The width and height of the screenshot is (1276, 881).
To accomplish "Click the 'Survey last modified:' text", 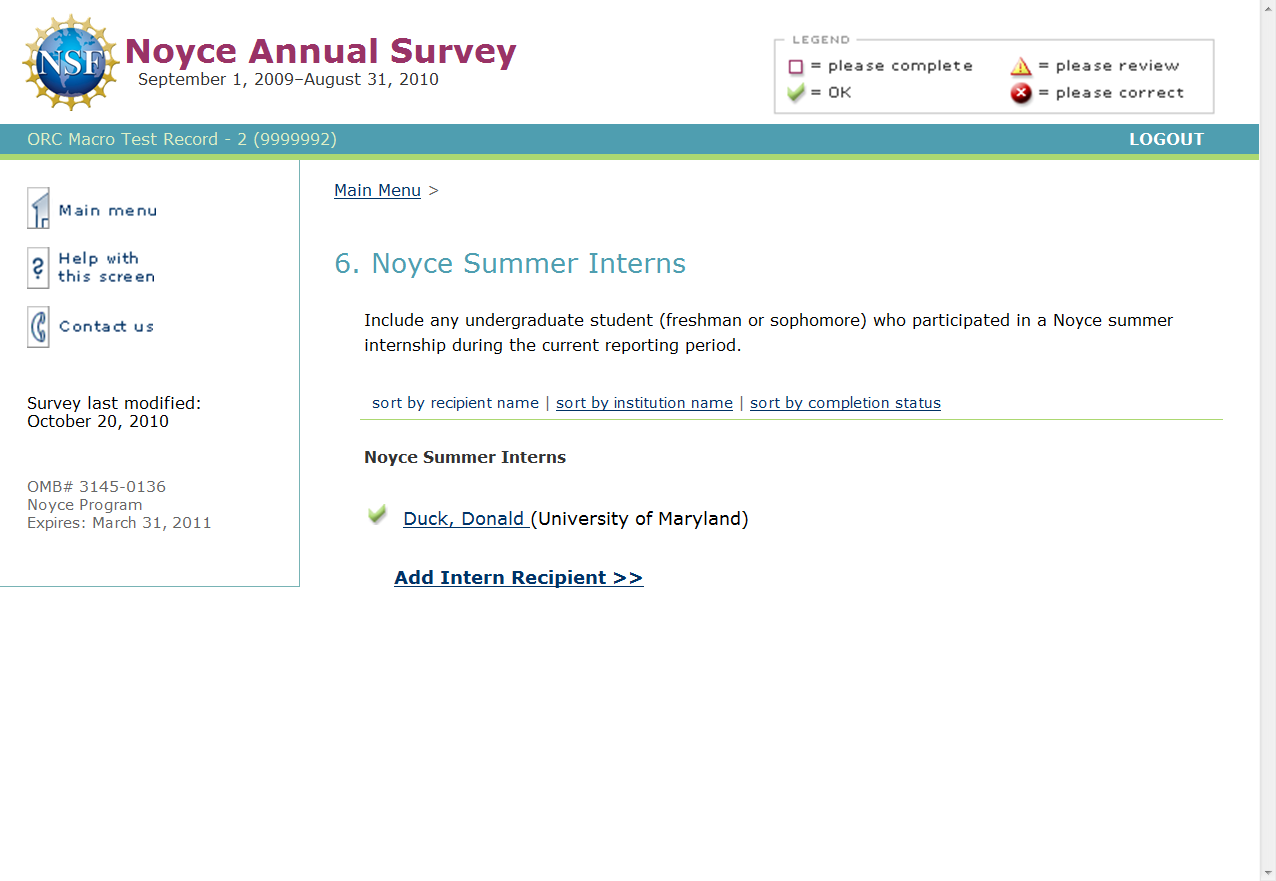I will [114, 403].
